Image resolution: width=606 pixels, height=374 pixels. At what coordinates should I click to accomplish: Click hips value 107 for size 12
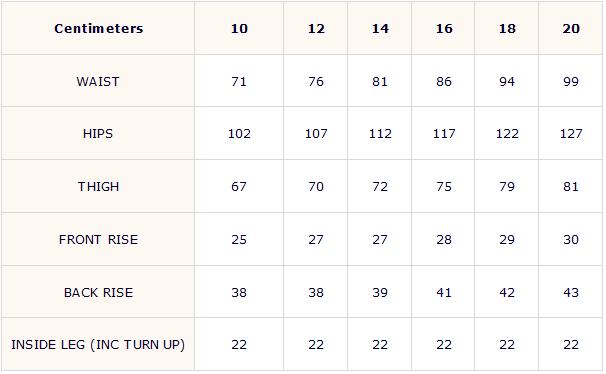point(316,134)
